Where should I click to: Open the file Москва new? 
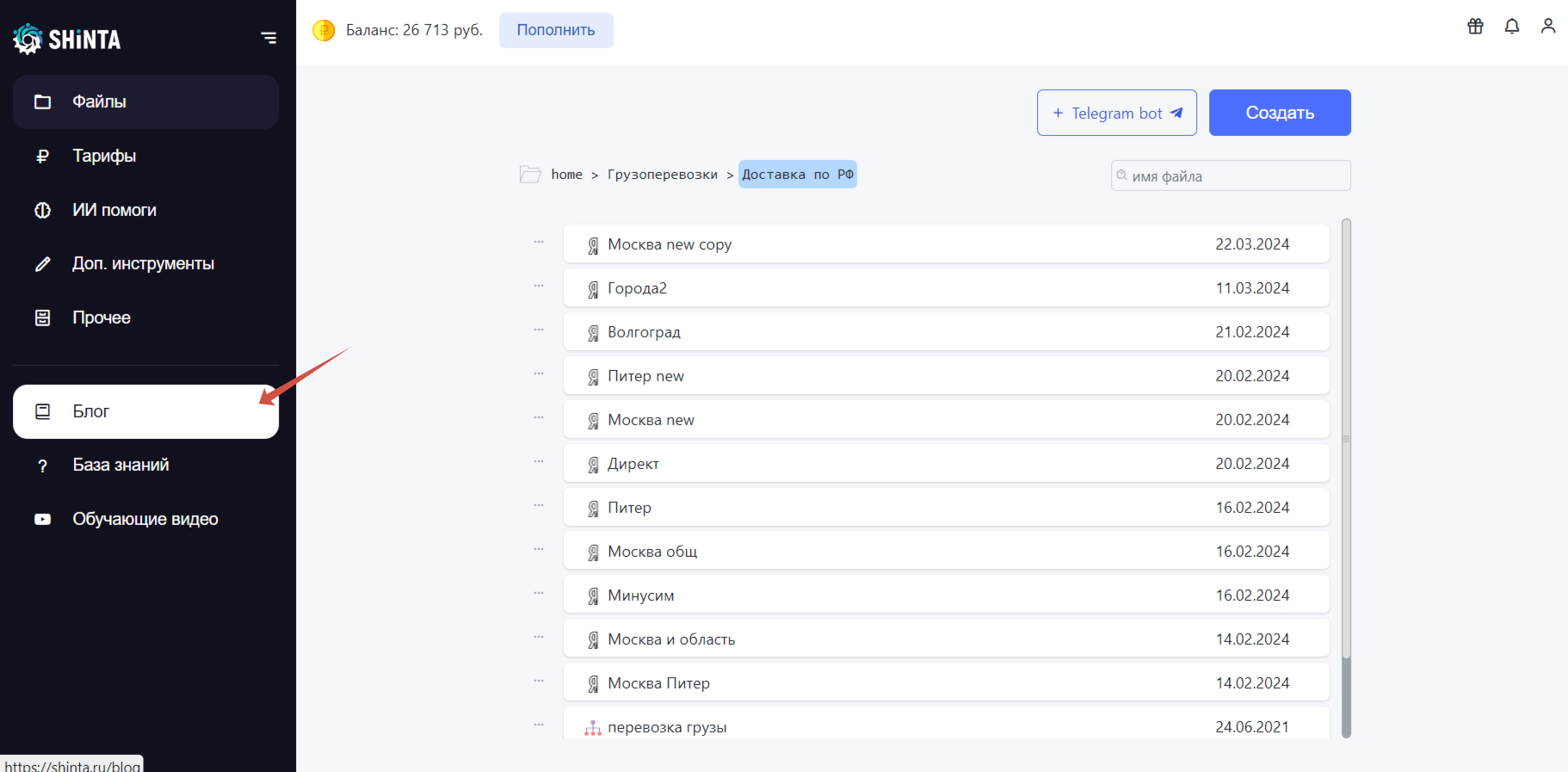pyautogui.click(x=947, y=420)
